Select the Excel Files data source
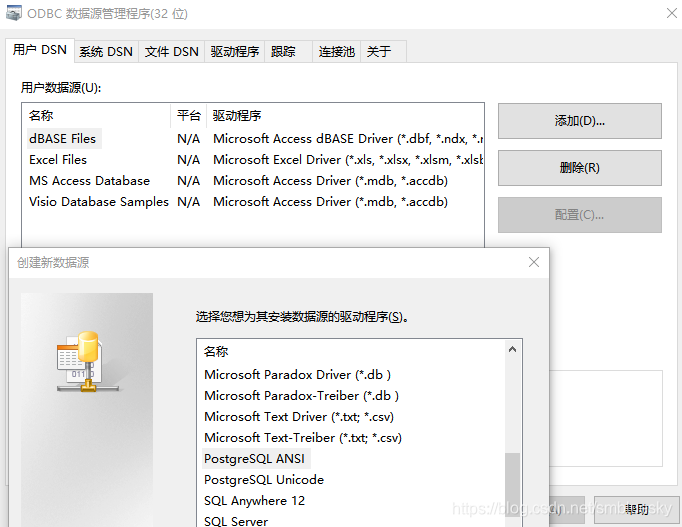 point(58,160)
